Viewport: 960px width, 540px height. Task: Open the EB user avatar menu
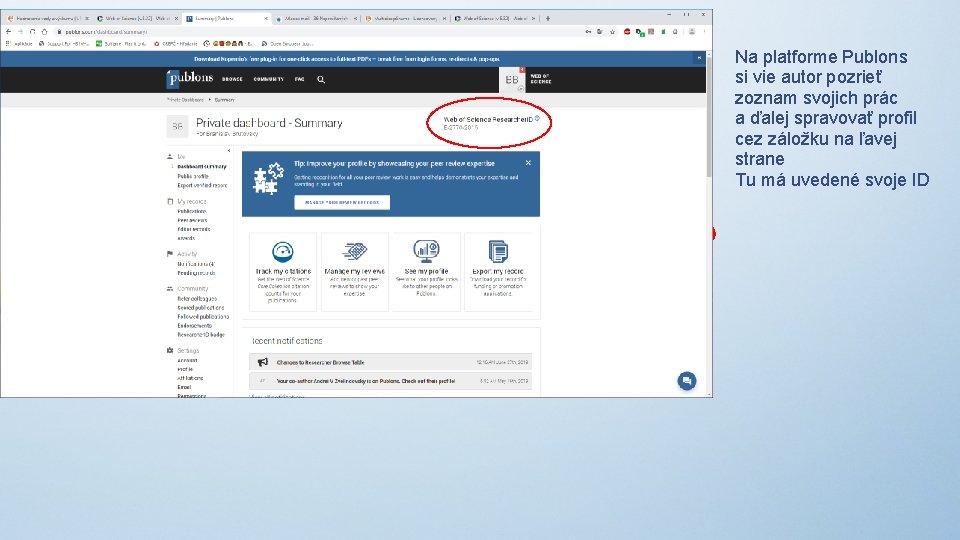pos(512,80)
